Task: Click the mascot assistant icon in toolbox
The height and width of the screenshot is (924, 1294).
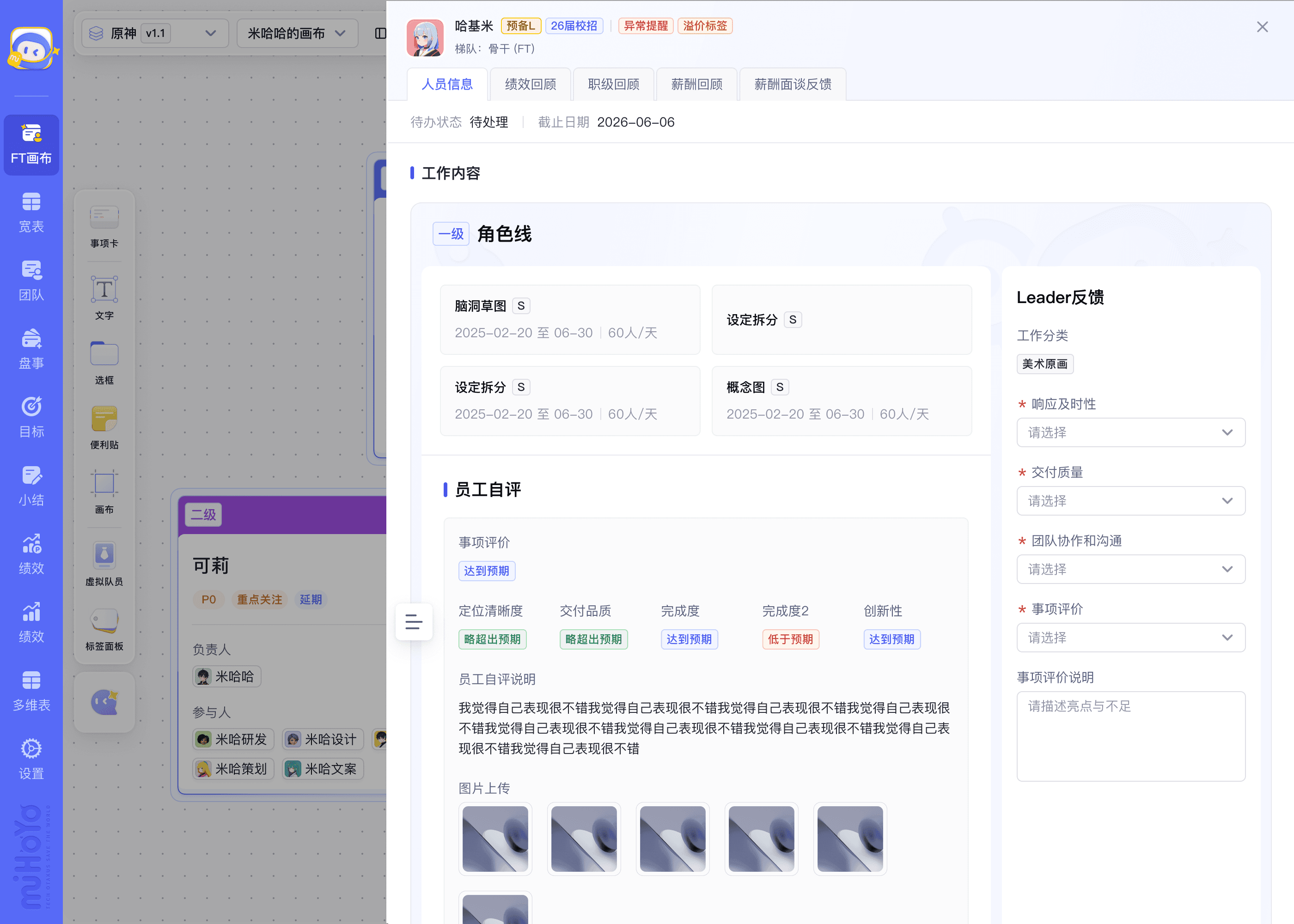Action: (x=104, y=703)
